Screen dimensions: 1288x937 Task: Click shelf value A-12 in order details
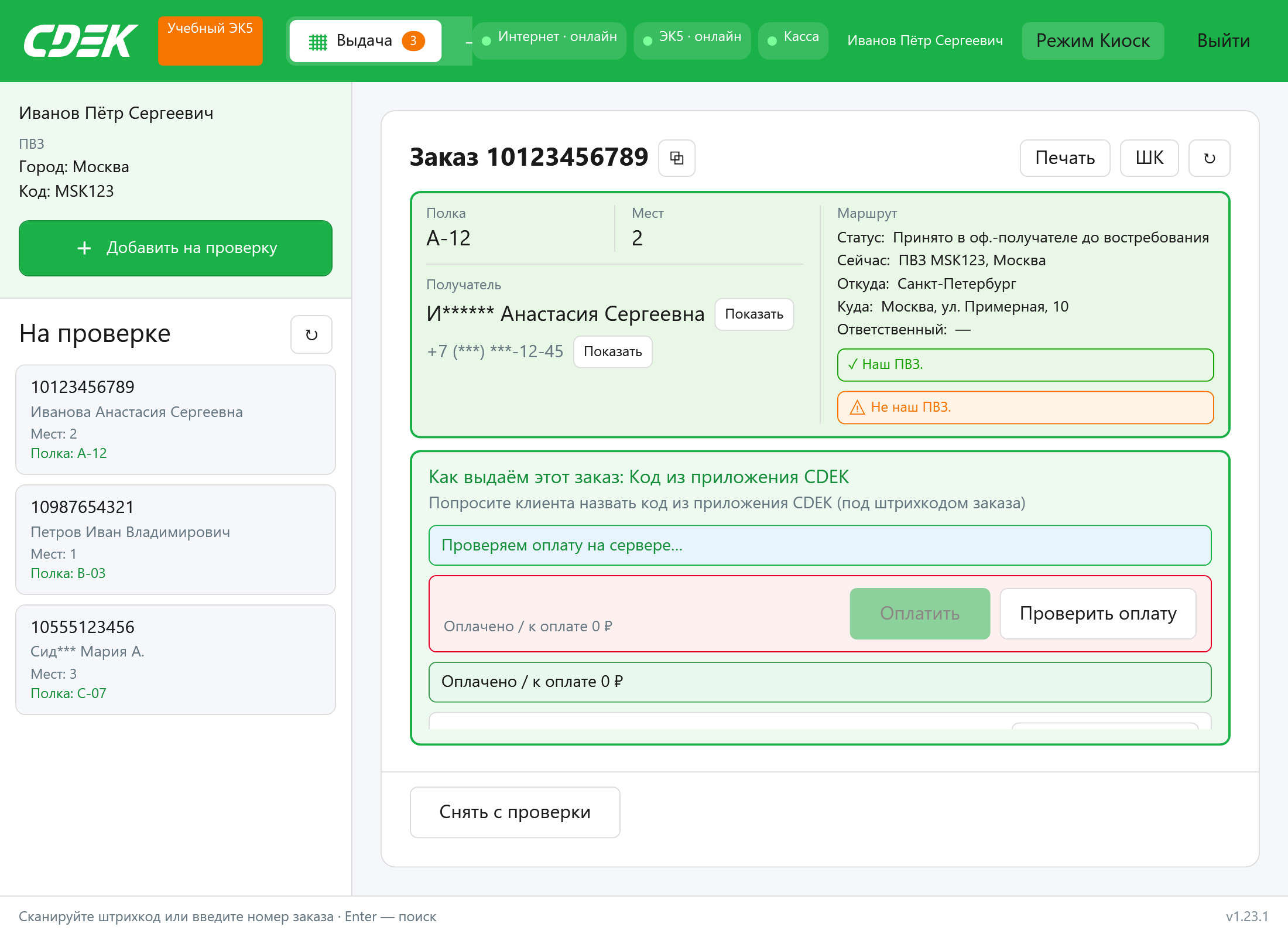pyautogui.click(x=448, y=238)
